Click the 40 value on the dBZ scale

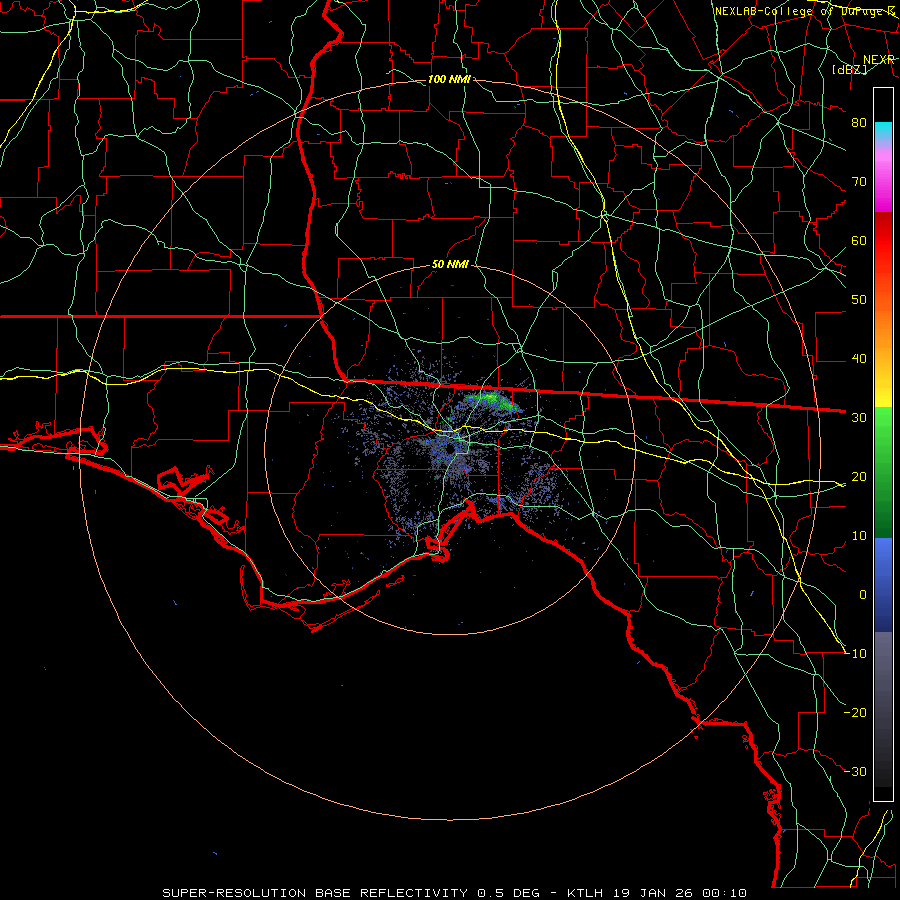tap(859, 359)
